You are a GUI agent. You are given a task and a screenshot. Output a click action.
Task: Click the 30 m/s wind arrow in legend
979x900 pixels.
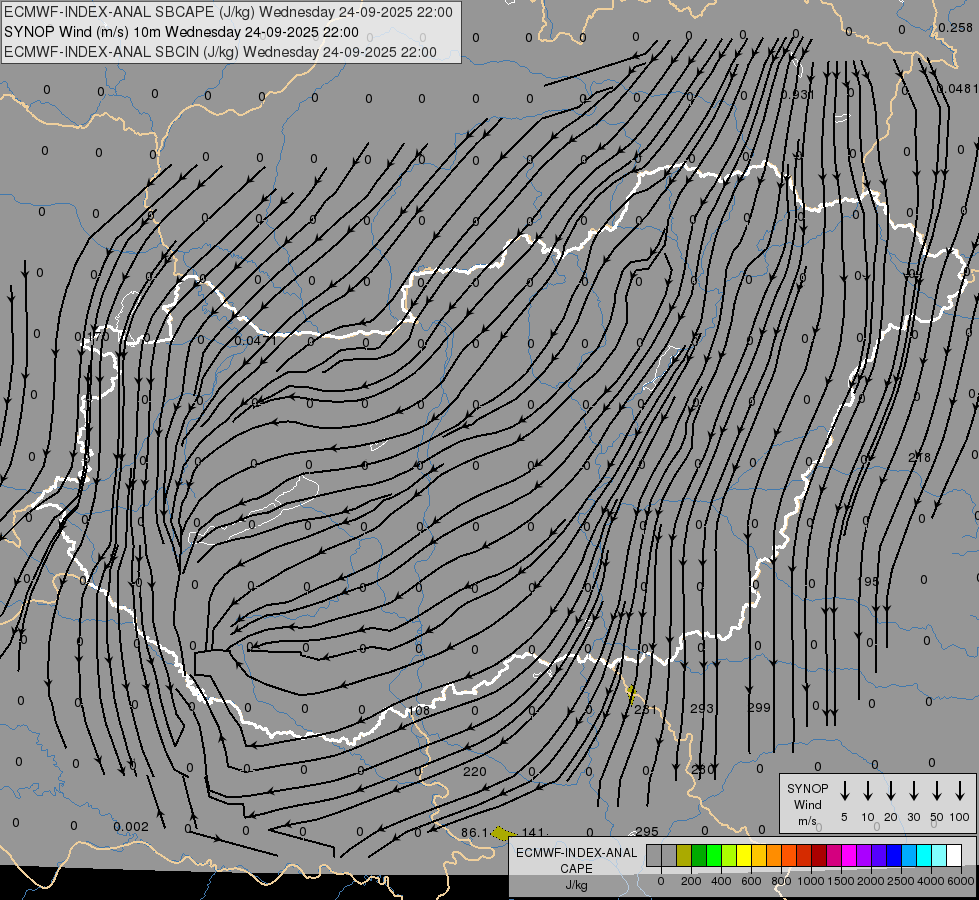pos(913,791)
